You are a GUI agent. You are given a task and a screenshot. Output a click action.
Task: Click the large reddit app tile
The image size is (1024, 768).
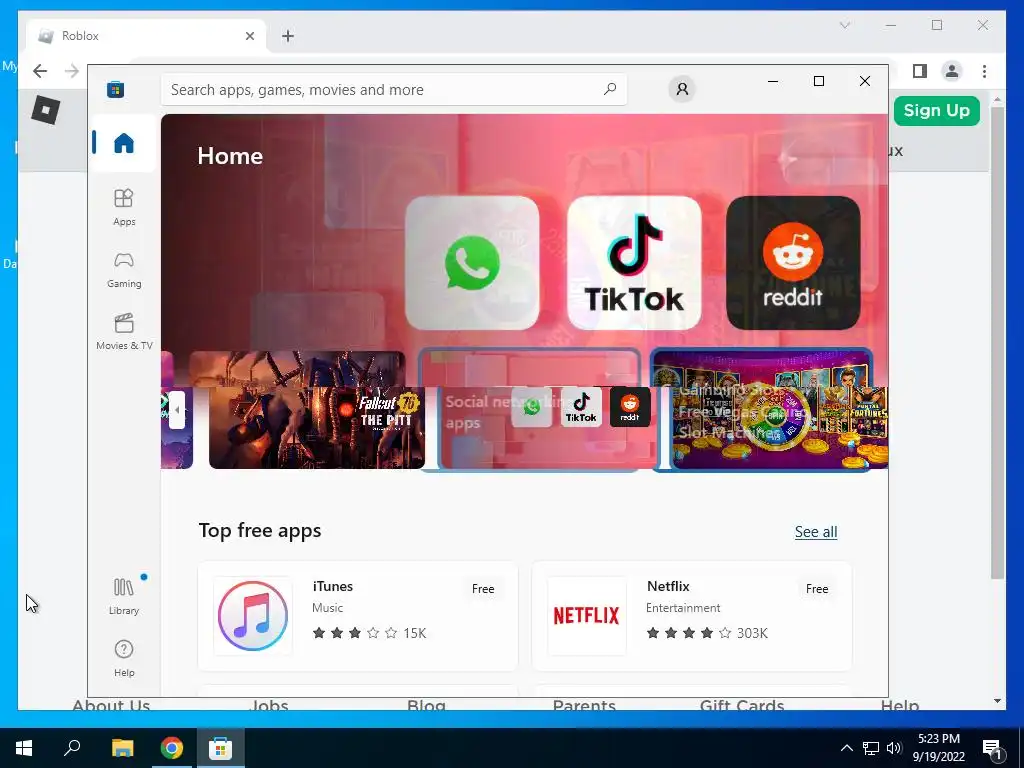click(793, 263)
